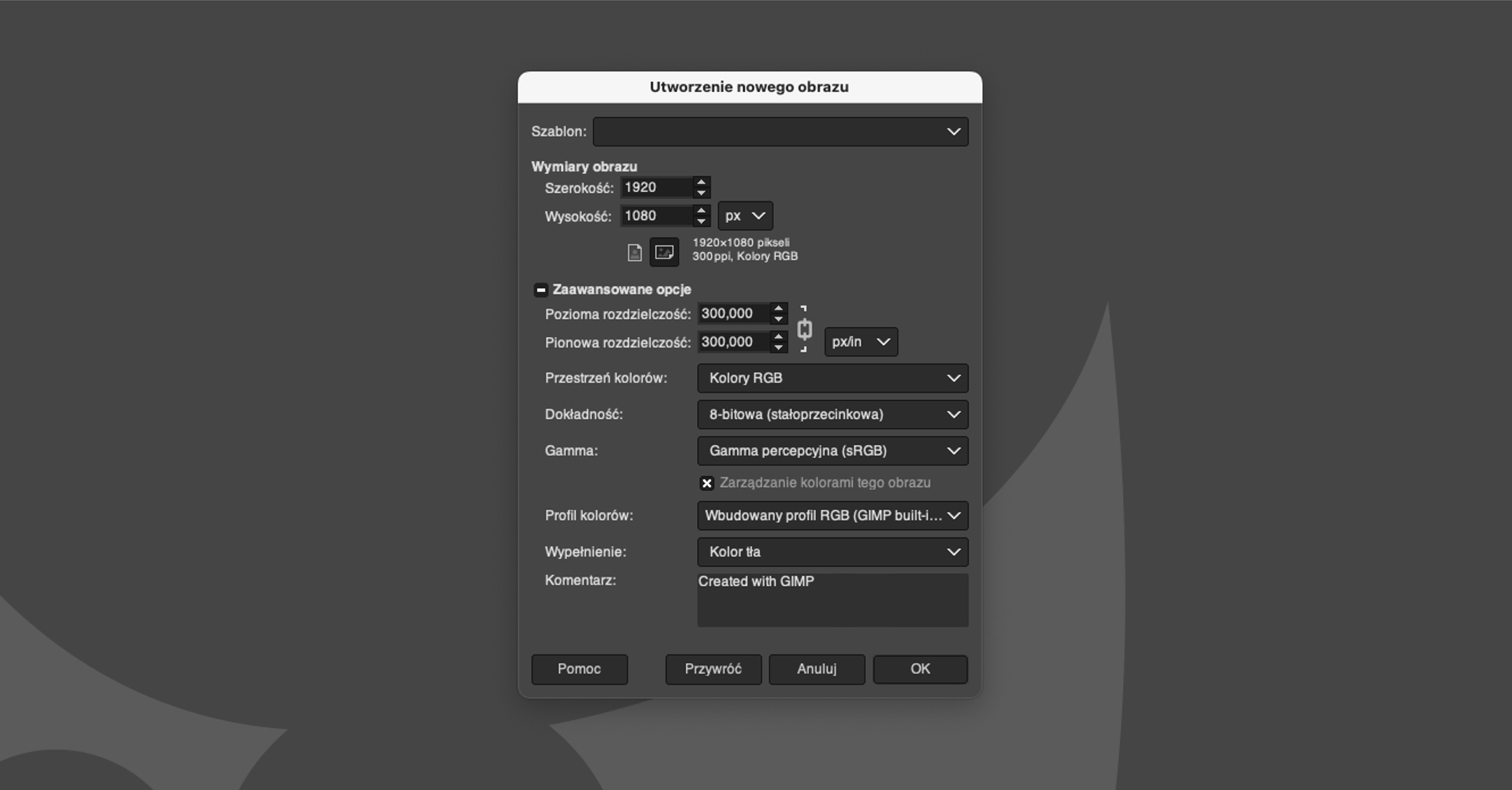
Task: Select portrait orientation icon
Action: click(x=634, y=253)
